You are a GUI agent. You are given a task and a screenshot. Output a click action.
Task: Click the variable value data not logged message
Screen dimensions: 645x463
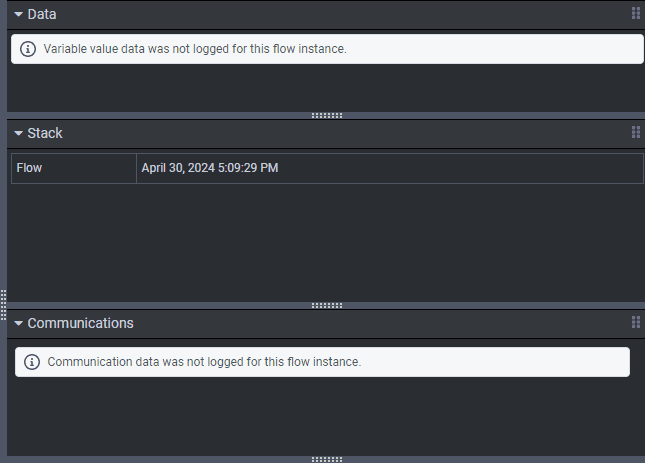pos(195,49)
